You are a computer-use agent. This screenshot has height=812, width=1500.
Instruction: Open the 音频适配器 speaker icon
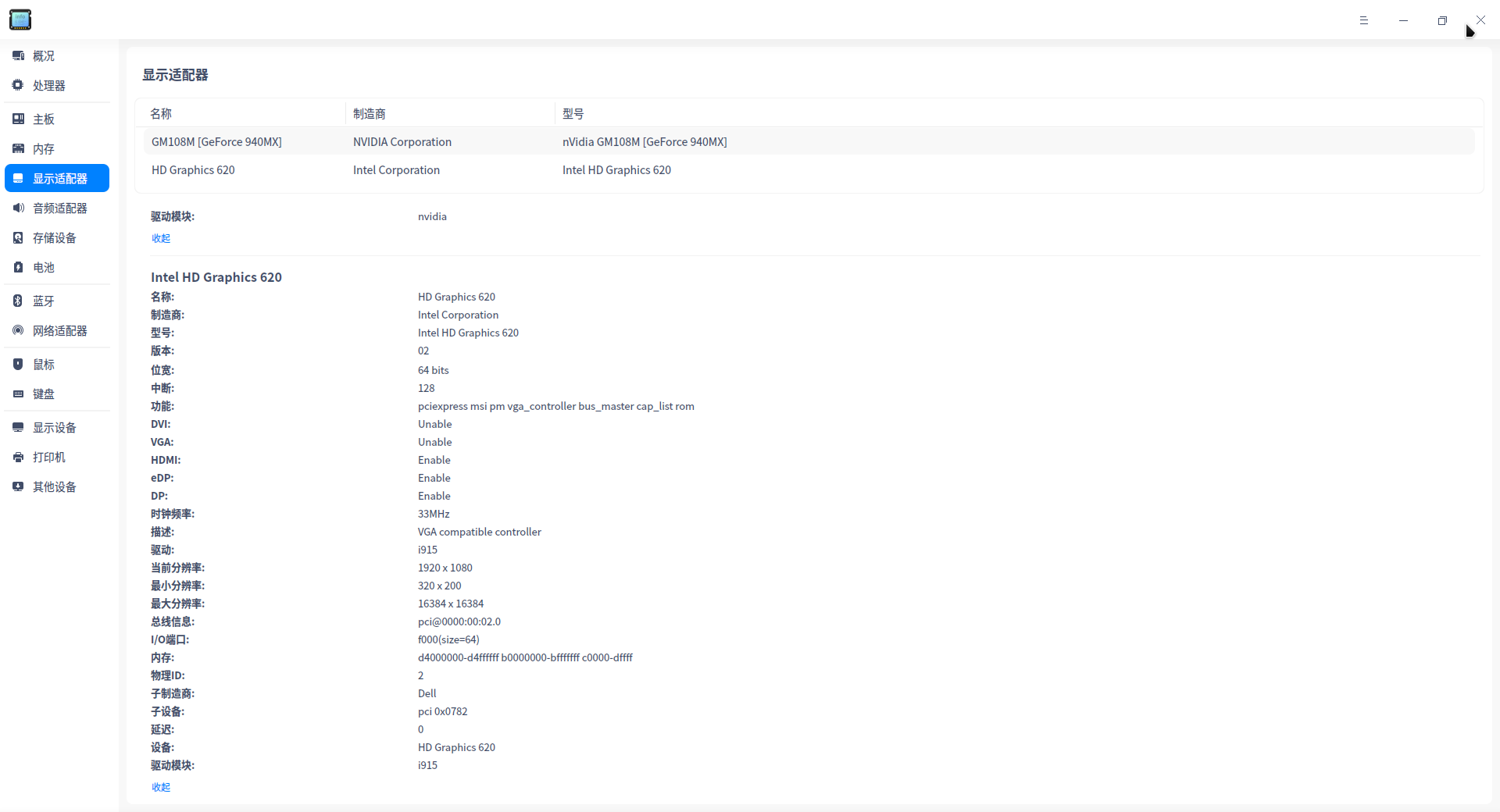[18, 208]
